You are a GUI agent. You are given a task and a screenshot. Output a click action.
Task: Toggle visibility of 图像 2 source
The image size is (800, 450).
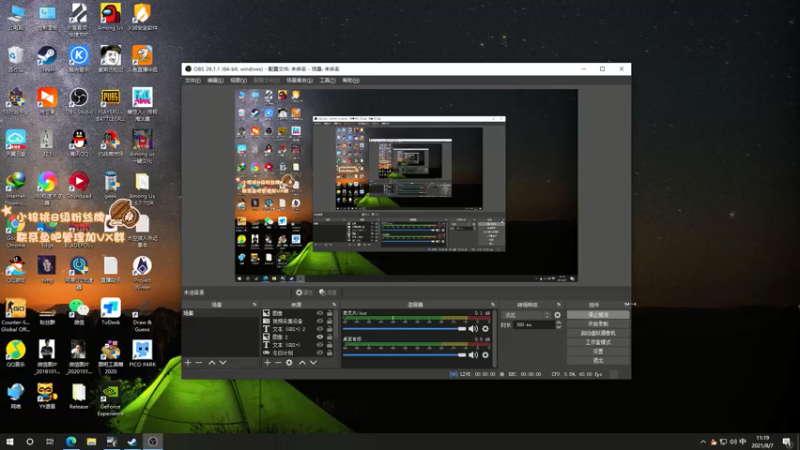320,337
